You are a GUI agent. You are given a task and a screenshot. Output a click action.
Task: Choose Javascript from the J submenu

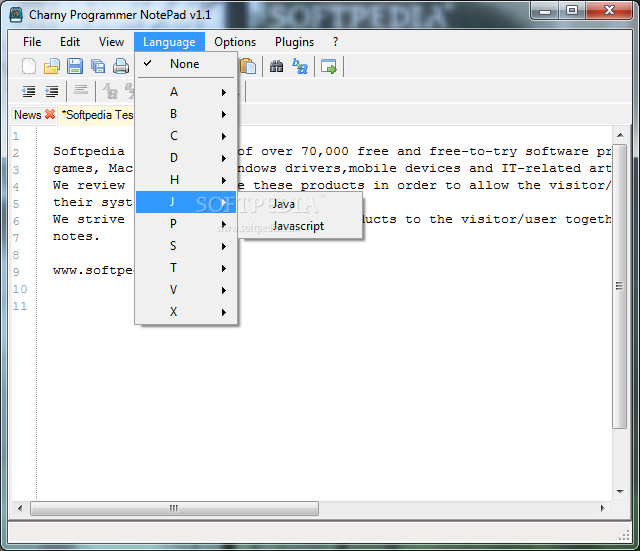tap(301, 226)
